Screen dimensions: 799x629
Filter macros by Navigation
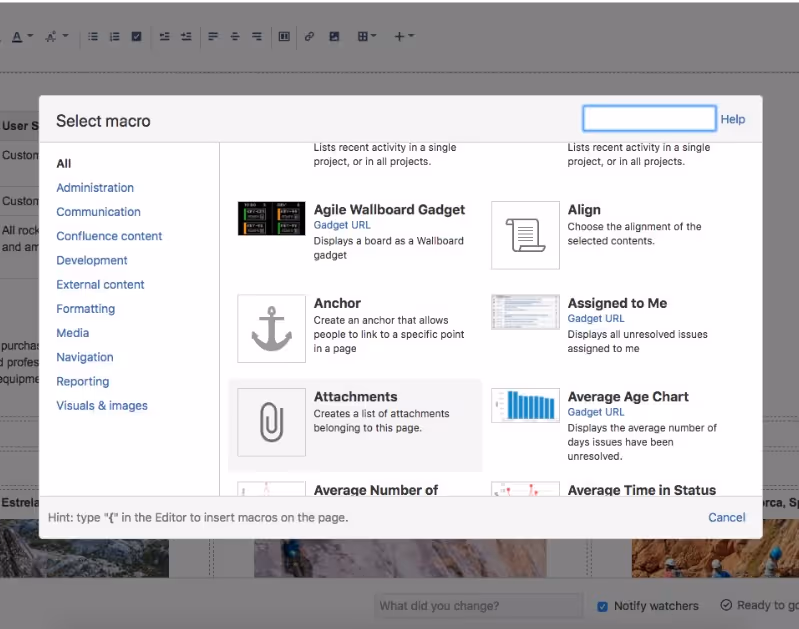pos(85,357)
